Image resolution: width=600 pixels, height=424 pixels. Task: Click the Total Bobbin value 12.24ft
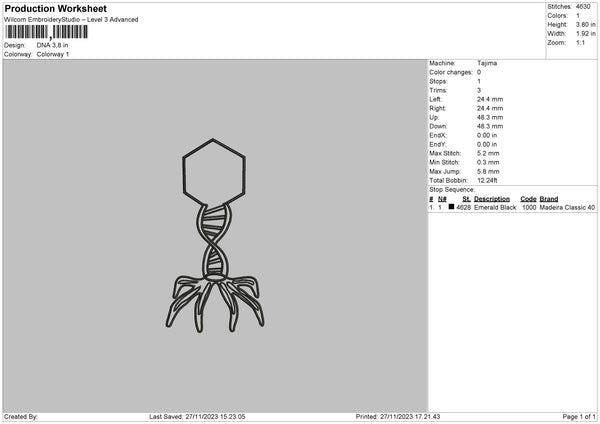pos(487,181)
